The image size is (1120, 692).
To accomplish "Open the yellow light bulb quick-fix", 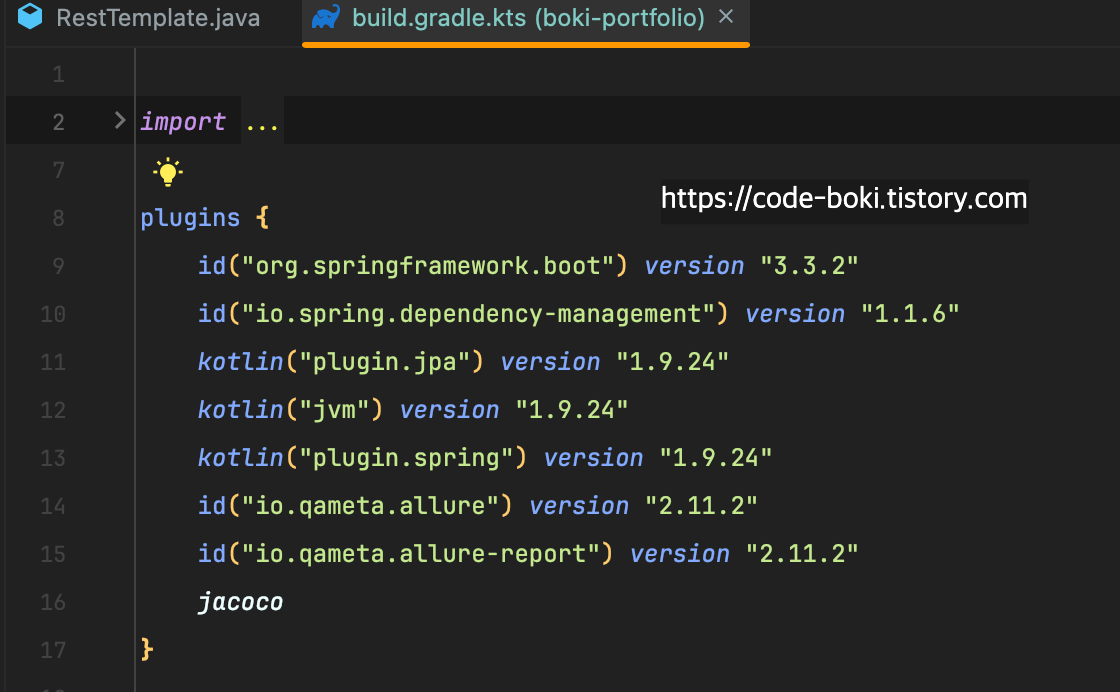I will [x=168, y=172].
